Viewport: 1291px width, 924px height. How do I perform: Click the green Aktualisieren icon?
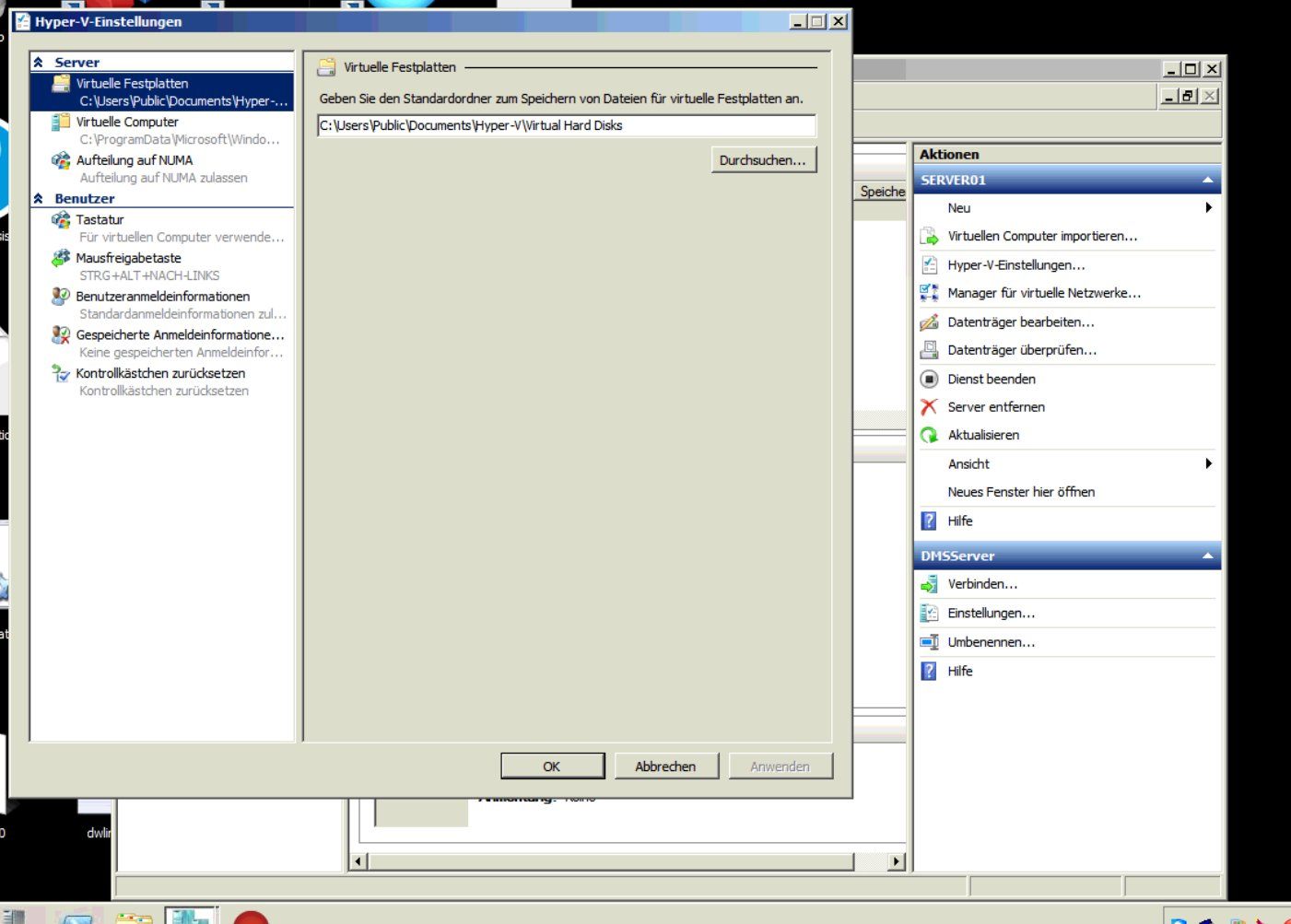tap(929, 435)
